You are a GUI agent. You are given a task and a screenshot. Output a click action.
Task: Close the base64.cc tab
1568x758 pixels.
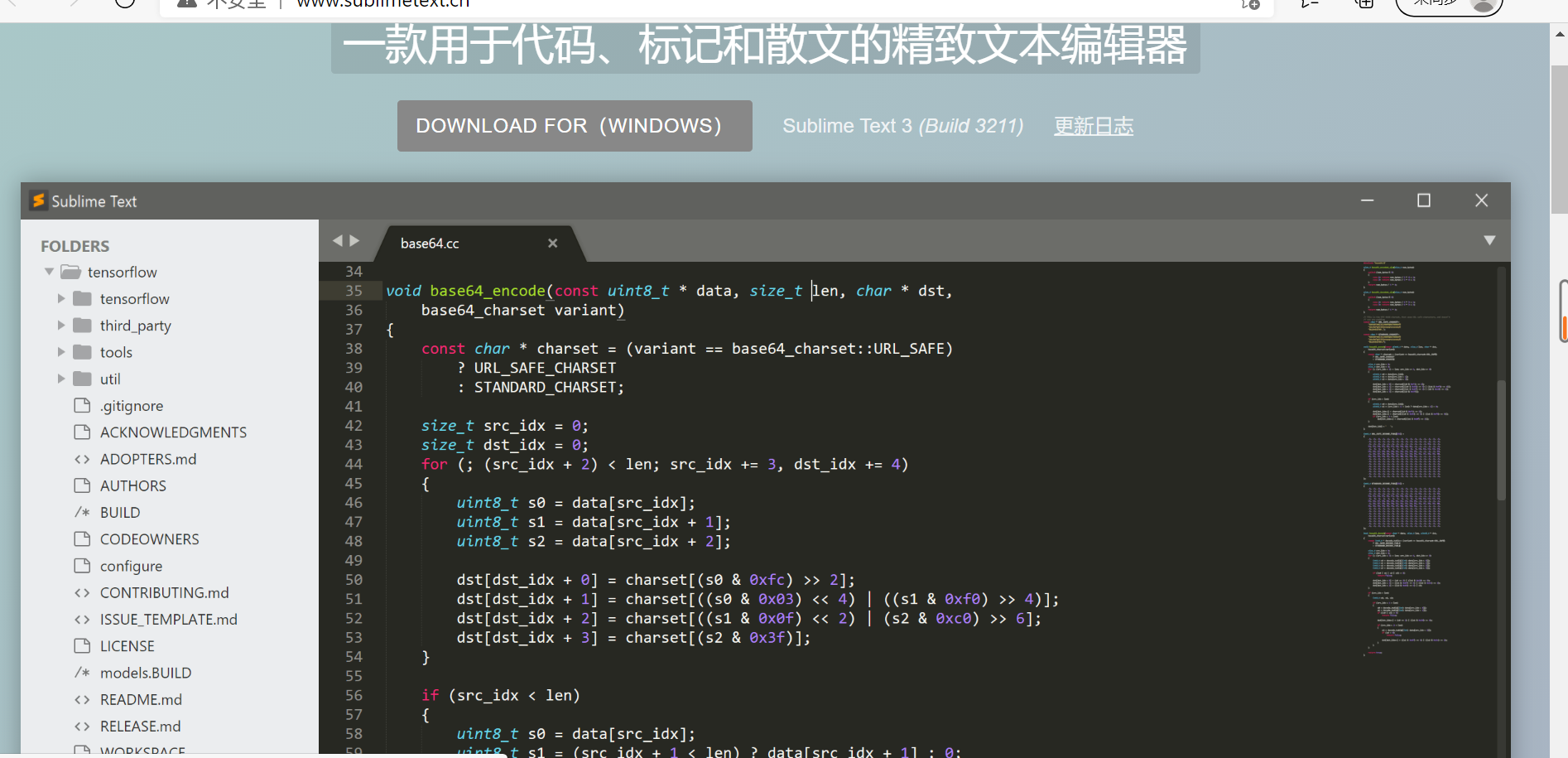click(552, 243)
